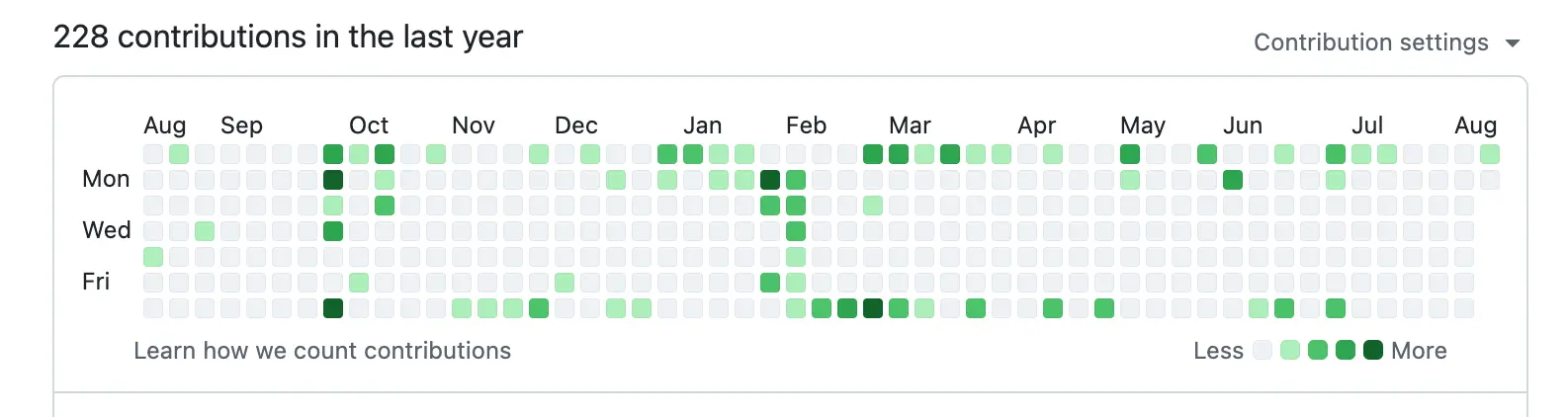This screenshot has width=1568, height=417.
Task: Select light green Thursday cell in first August column
Action: click(x=153, y=257)
